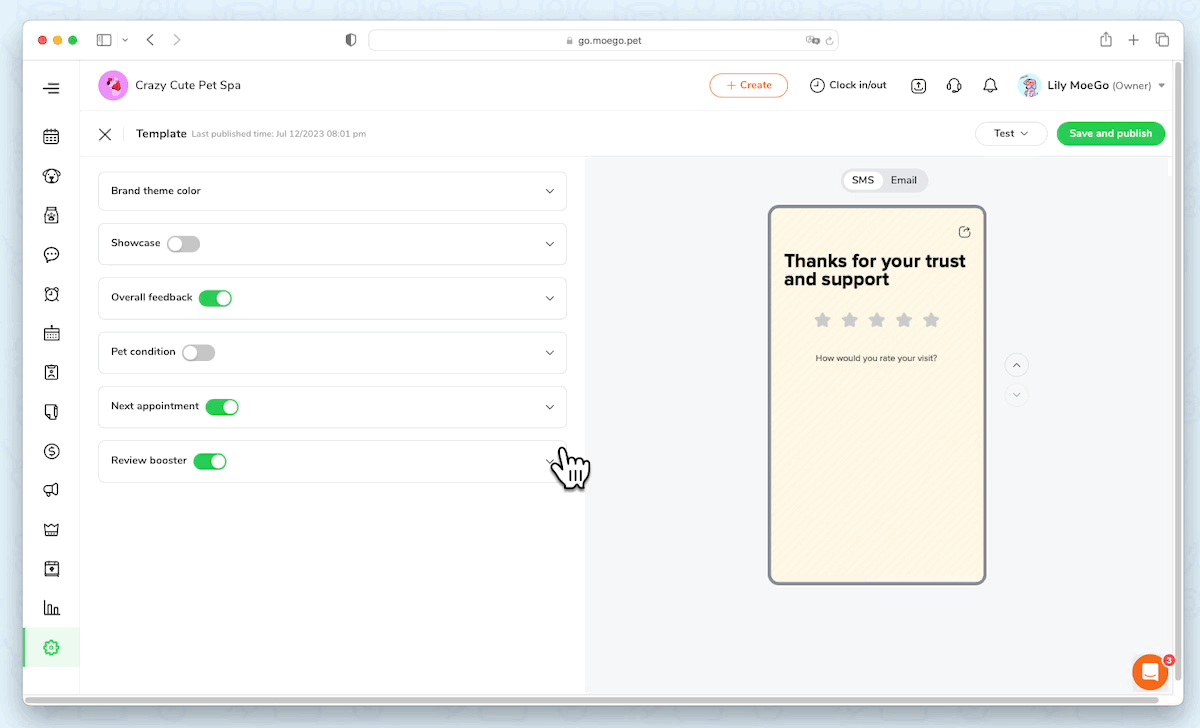Open the user account dropdown arrow
This screenshot has width=1200, height=728.
tap(1161, 86)
